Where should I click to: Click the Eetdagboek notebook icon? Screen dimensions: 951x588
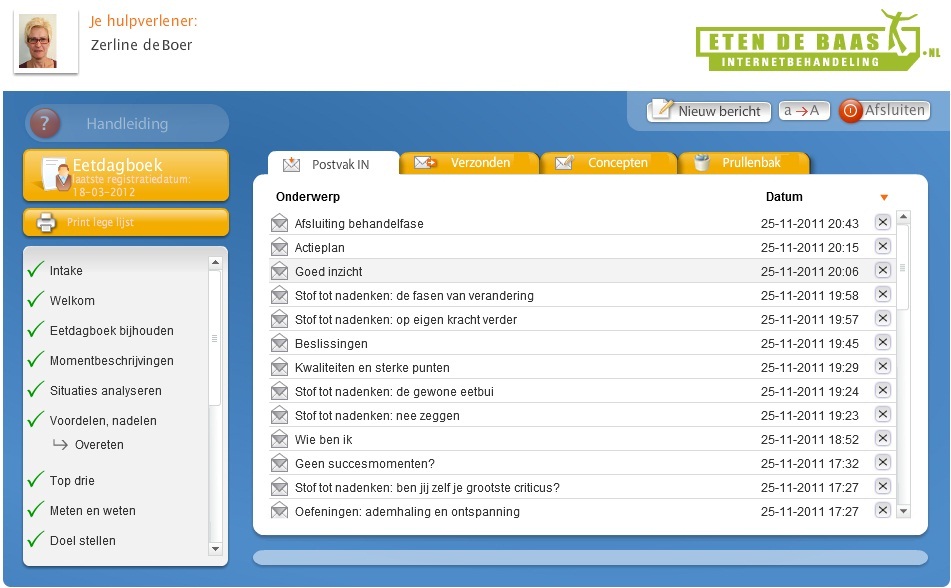(x=54, y=175)
